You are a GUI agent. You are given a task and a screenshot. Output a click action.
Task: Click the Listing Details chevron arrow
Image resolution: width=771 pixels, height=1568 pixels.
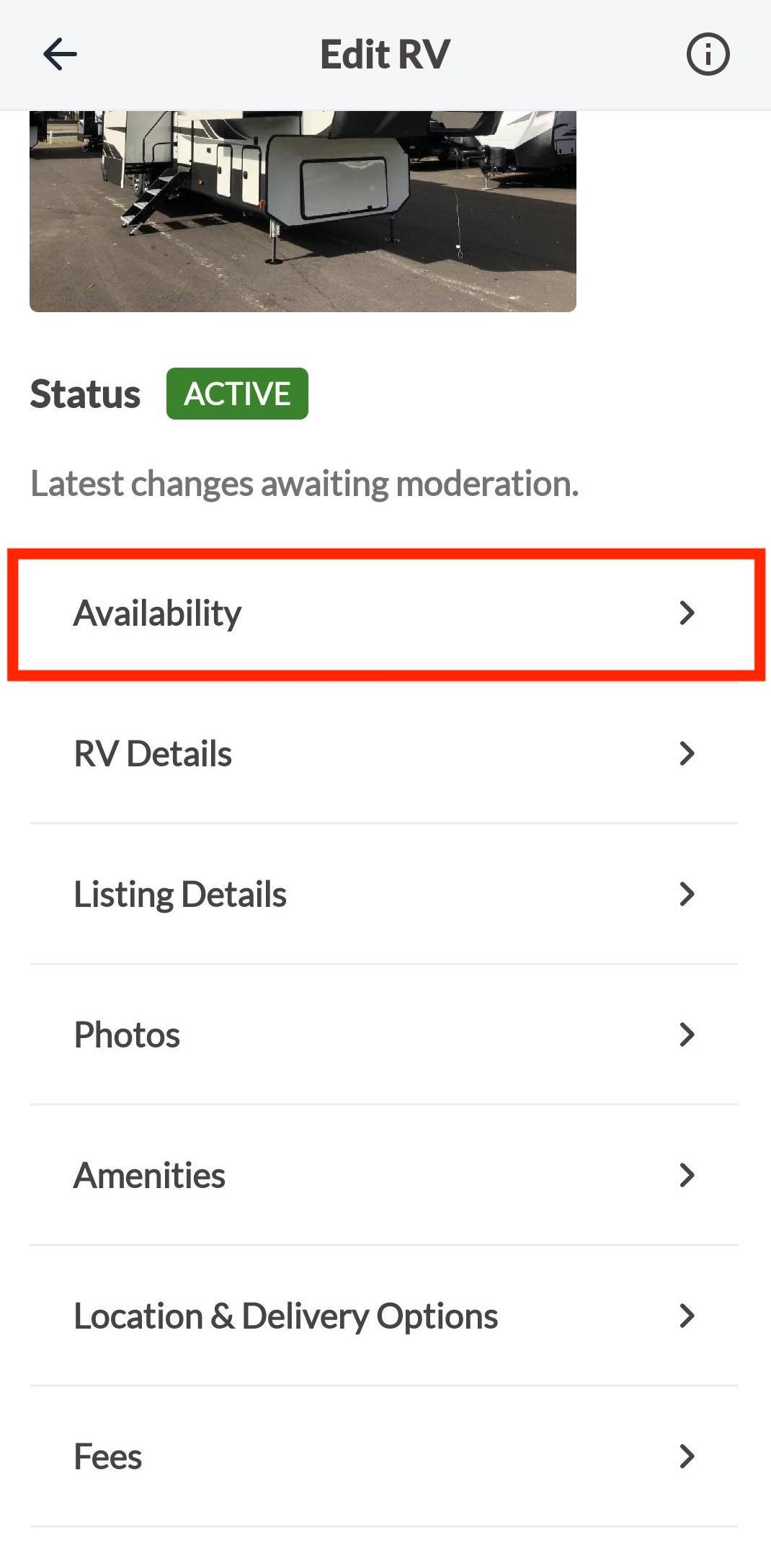click(687, 895)
